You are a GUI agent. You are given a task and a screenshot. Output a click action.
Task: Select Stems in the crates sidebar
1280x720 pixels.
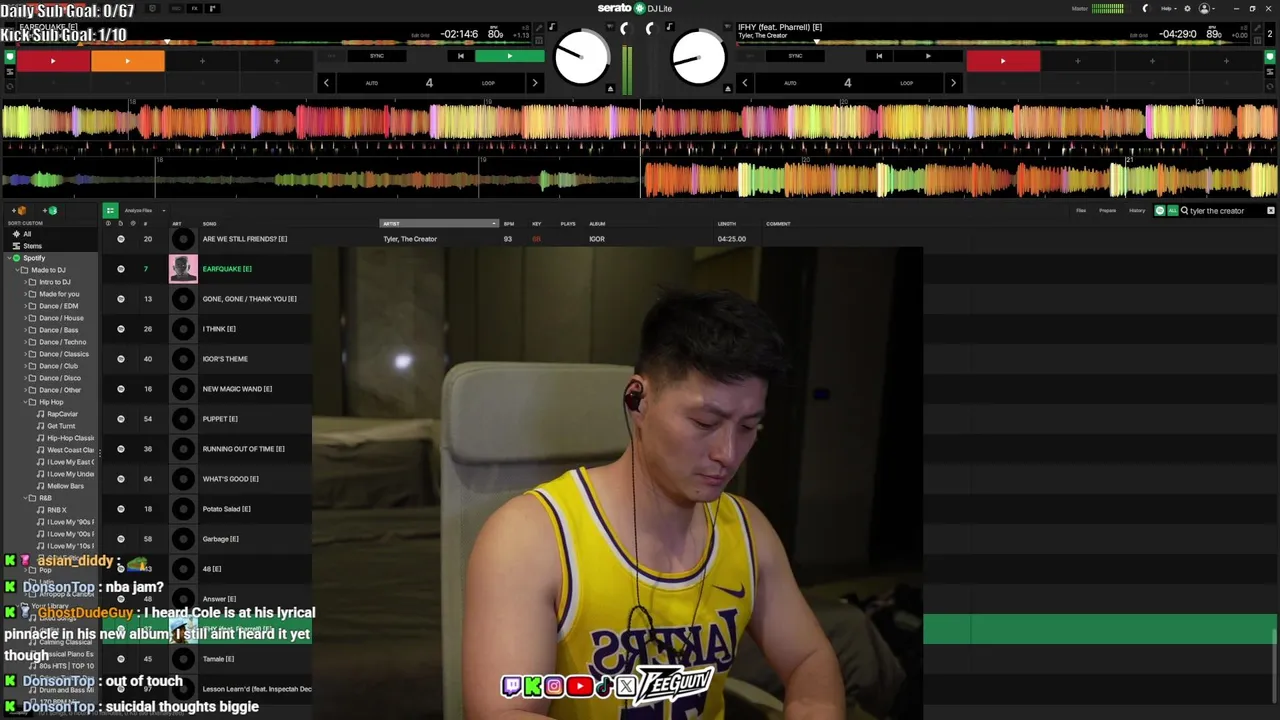pos(33,246)
